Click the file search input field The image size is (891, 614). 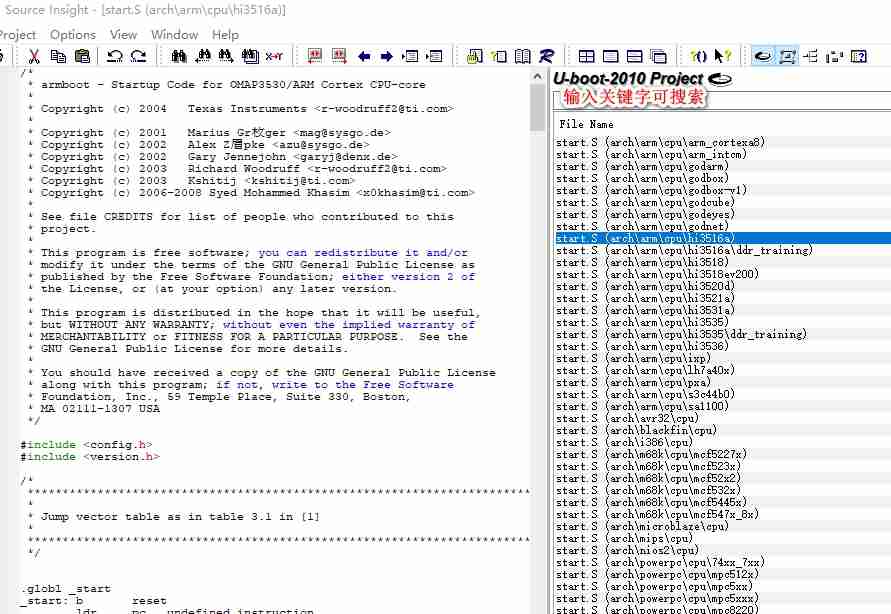723,99
